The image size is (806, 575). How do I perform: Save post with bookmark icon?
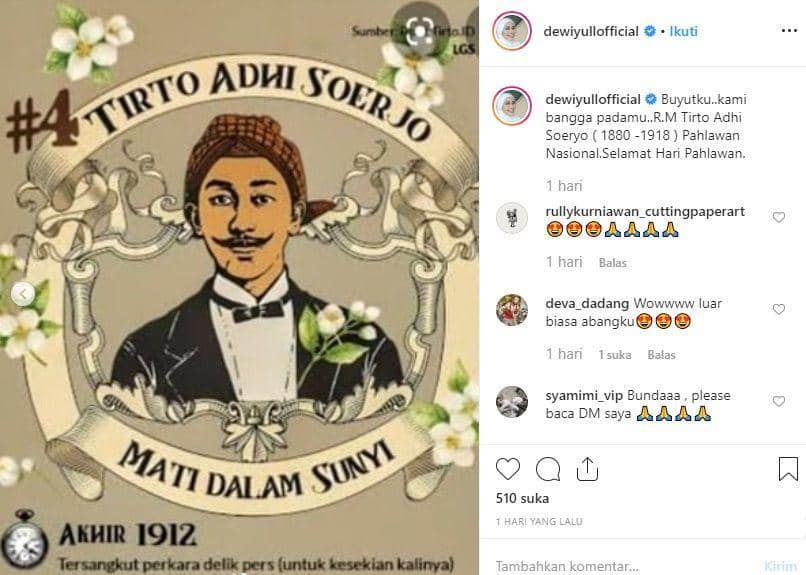pyautogui.click(x=788, y=469)
